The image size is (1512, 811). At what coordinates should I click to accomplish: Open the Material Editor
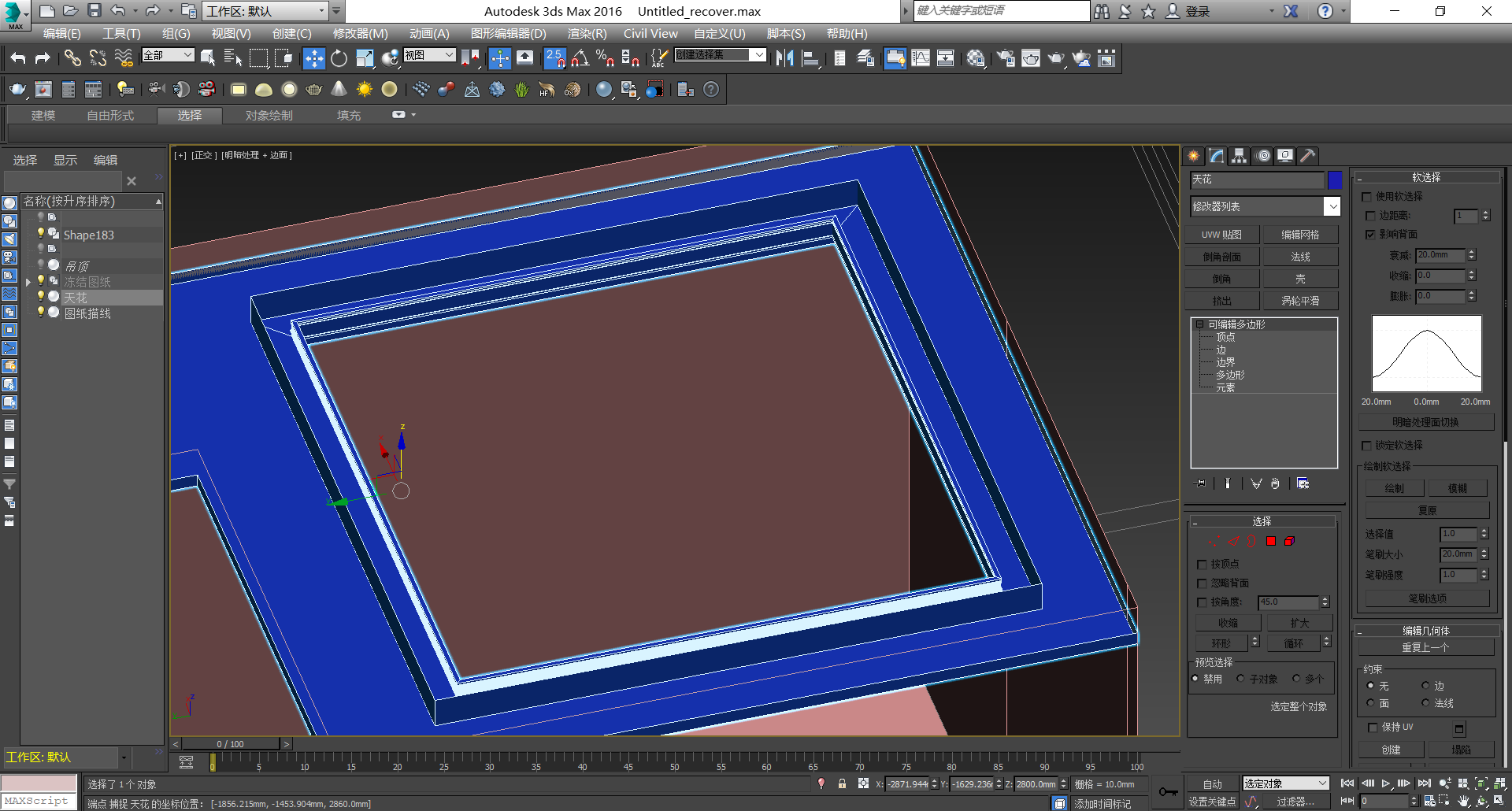pos(976,57)
